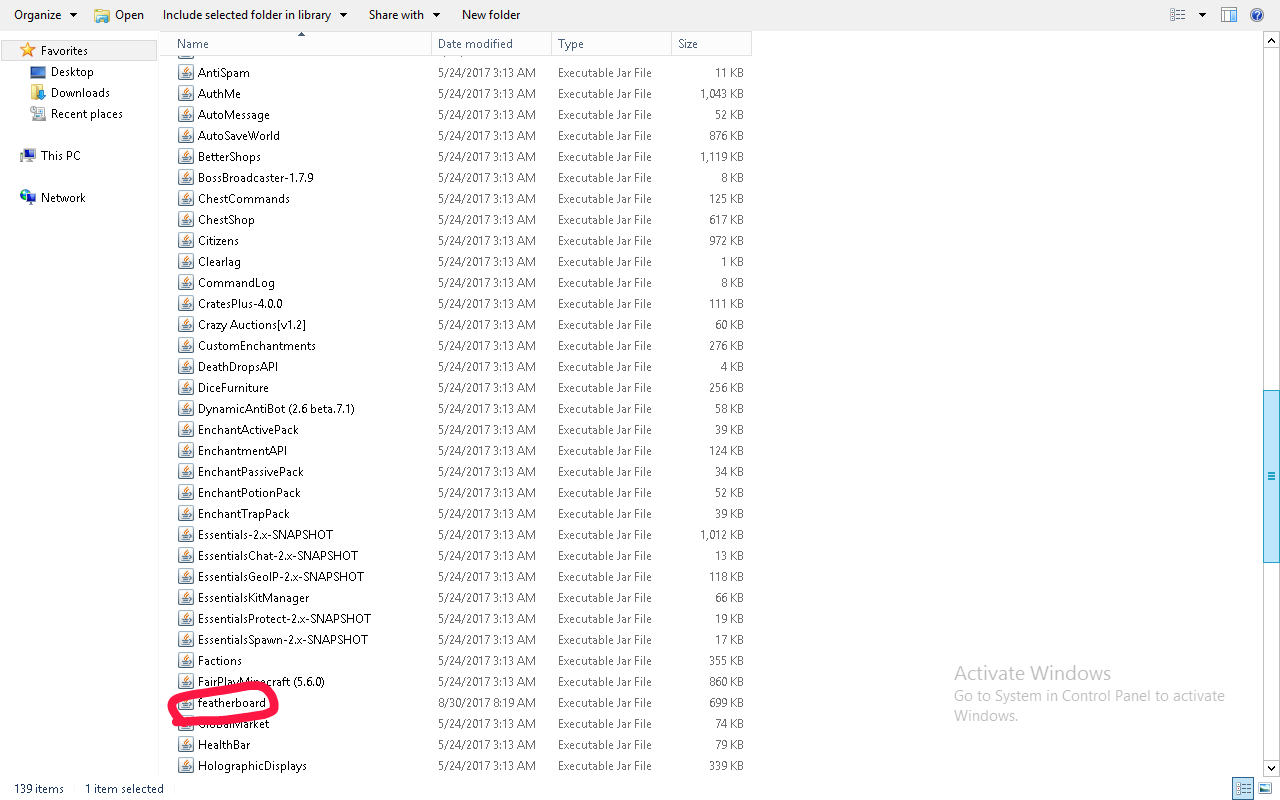Select the EssentialsProtect-2.x-SNAPSHOT file name
The width and height of the screenshot is (1280, 800).
pos(284,619)
